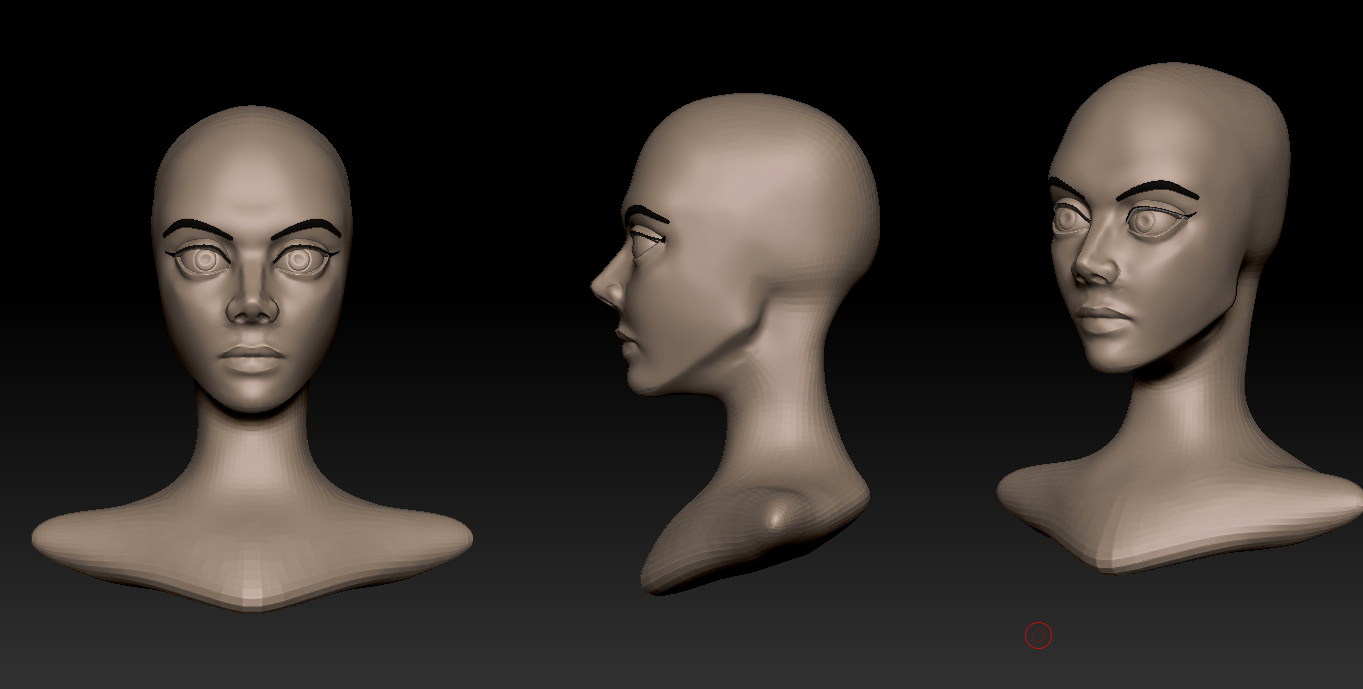Click the front-view head's nose tip
This screenshot has width=1363, height=689.
point(252,308)
